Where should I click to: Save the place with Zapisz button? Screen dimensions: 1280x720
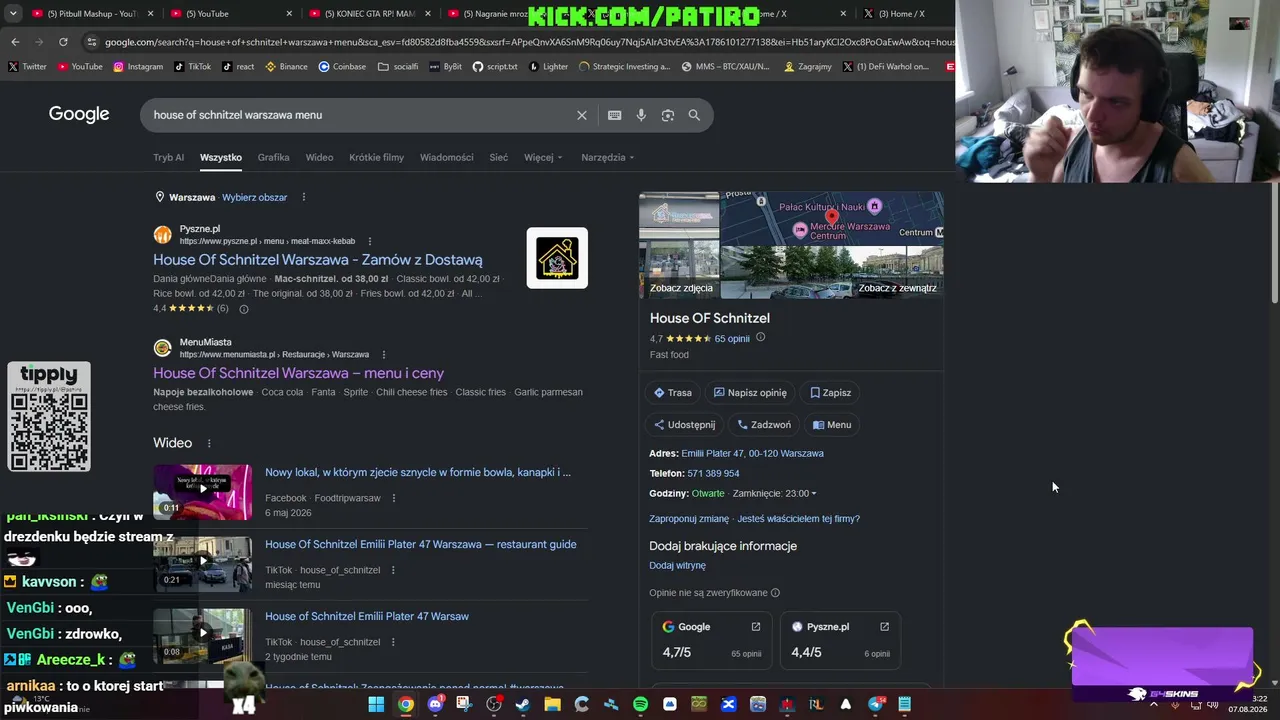point(830,393)
